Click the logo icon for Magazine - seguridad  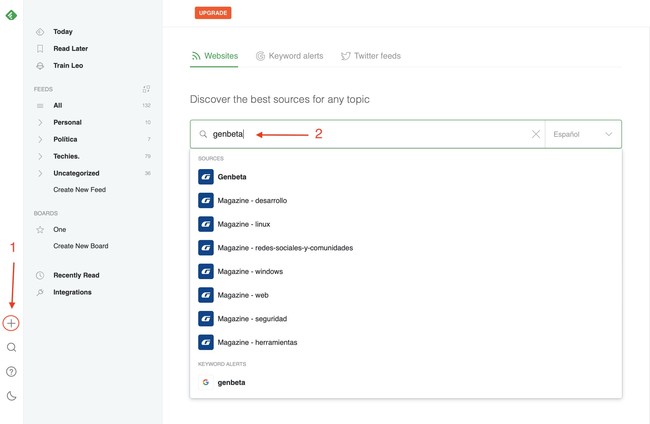206,319
